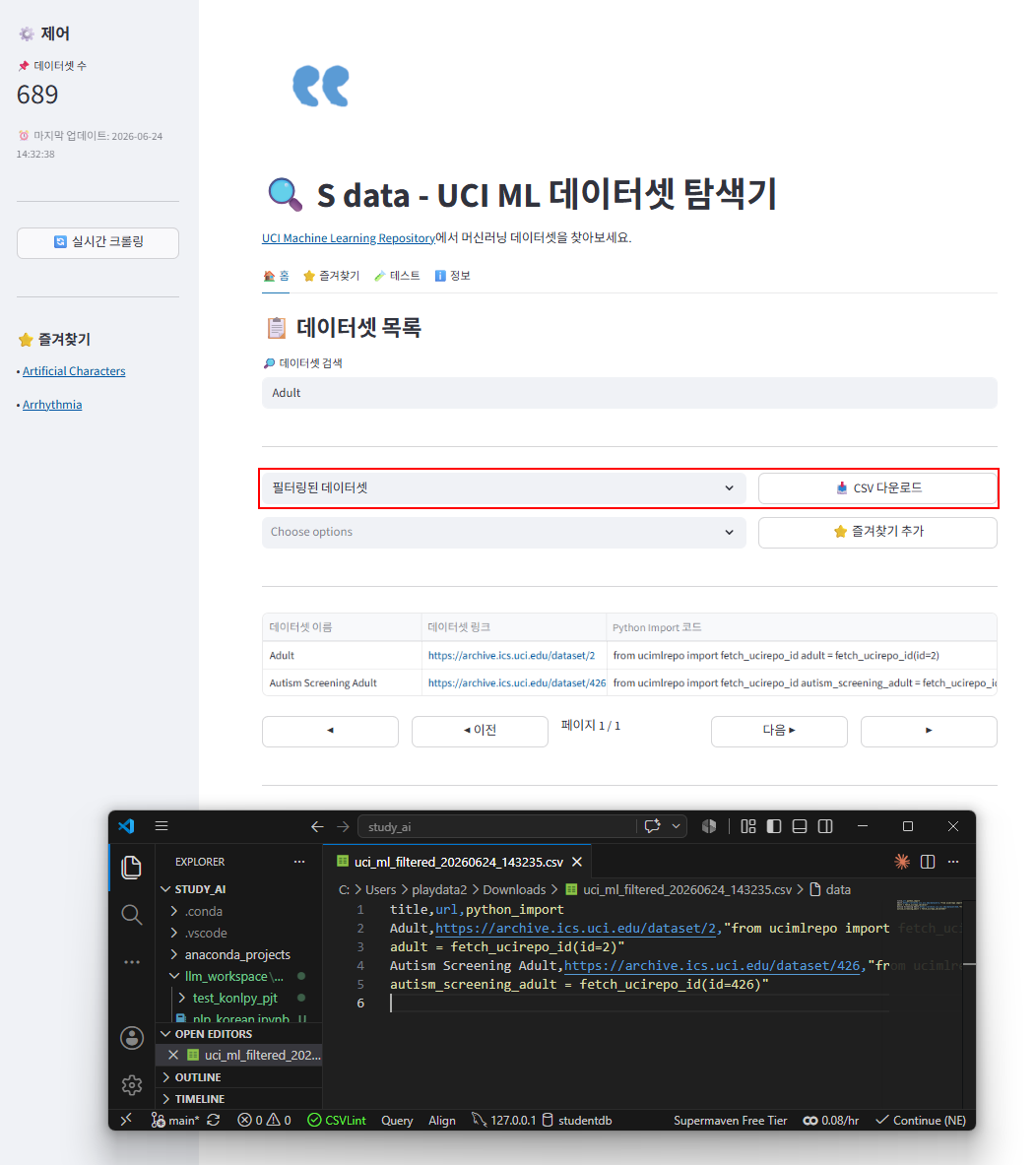The image size is (1036, 1165).
Task: Click the hexagon extension icon in title bar
Action: pos(709,826)
